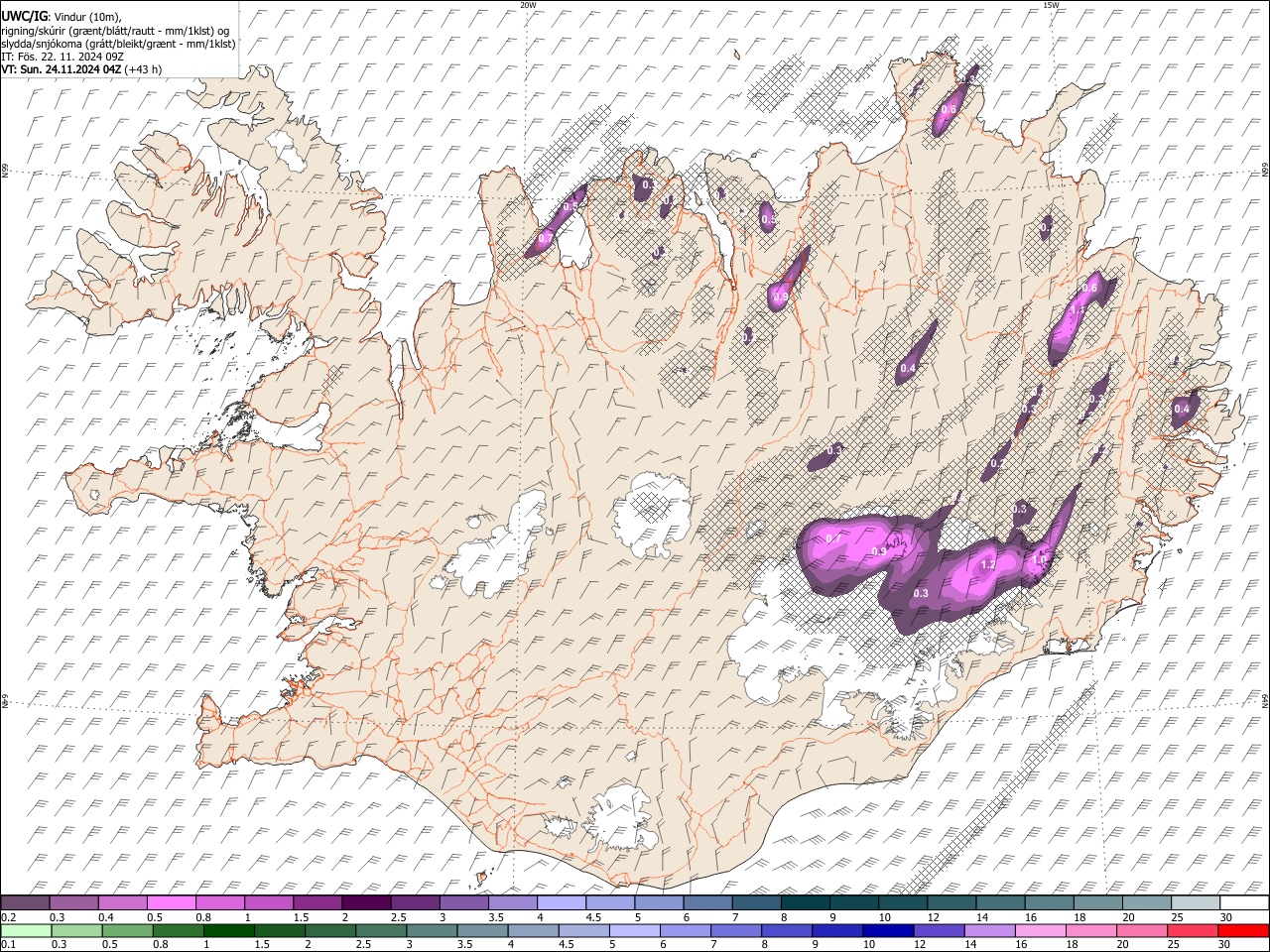Click the 'VT: Sun. 24.11.2024 04Z (+43 h)' line
1270x952 pixels.
81,69
